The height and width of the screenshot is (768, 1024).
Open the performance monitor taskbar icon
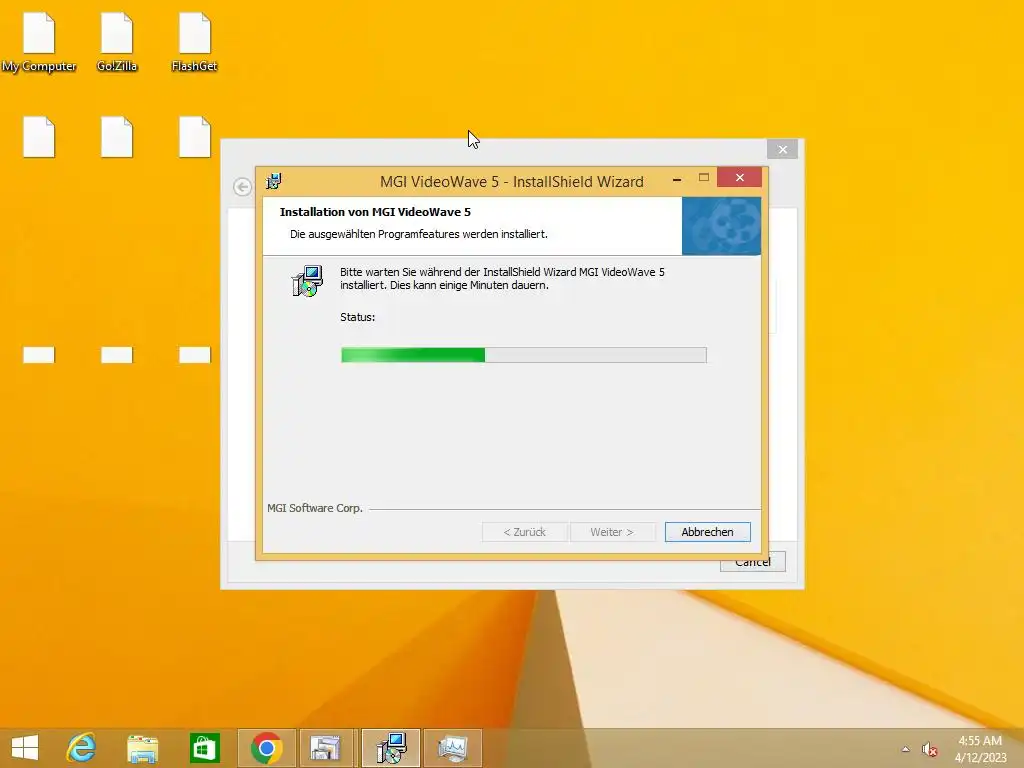tap(453, 748)
